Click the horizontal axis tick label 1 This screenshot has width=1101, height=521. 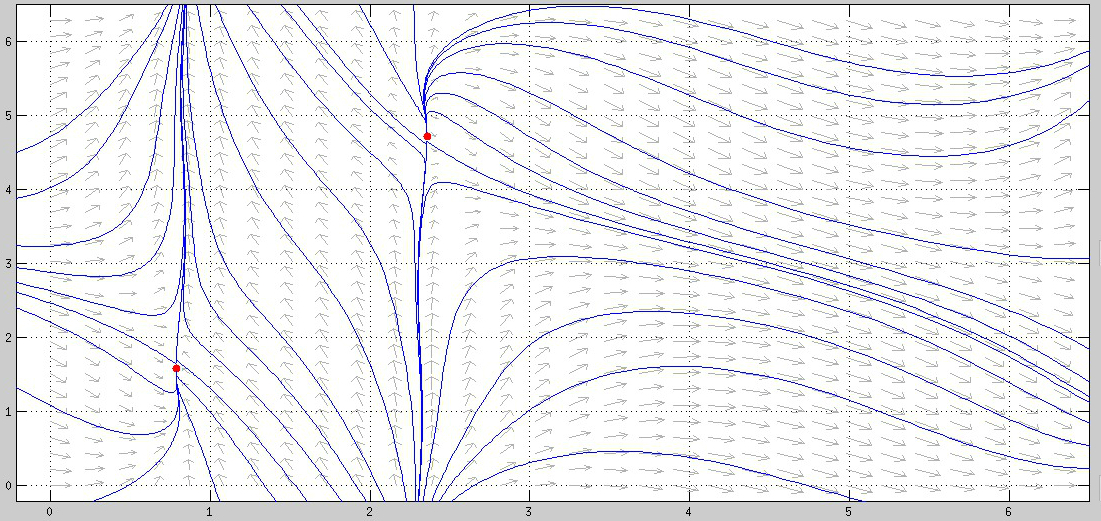pyautogui.click(x=209, y=513)
